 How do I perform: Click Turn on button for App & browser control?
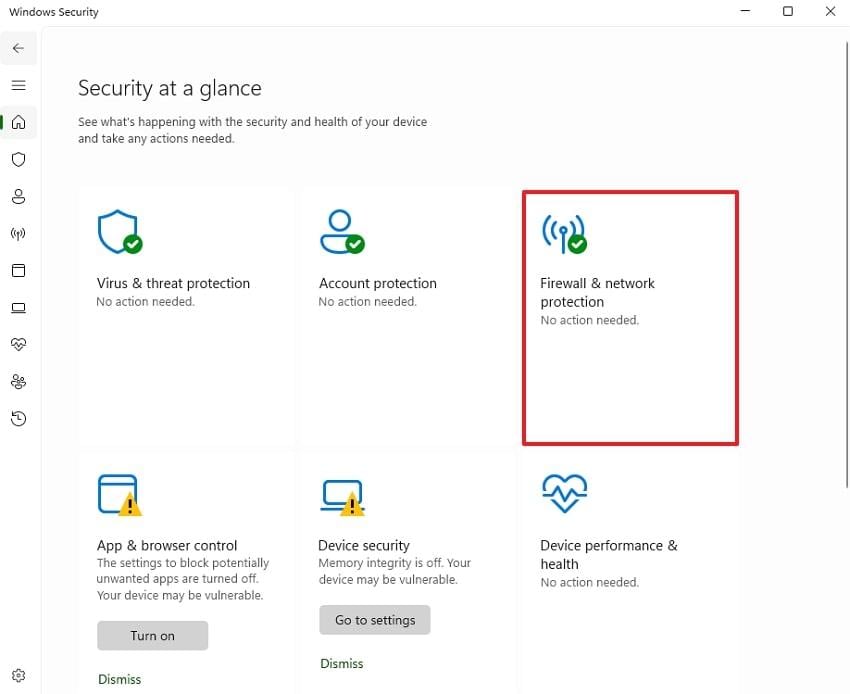(x=152, y=635)
